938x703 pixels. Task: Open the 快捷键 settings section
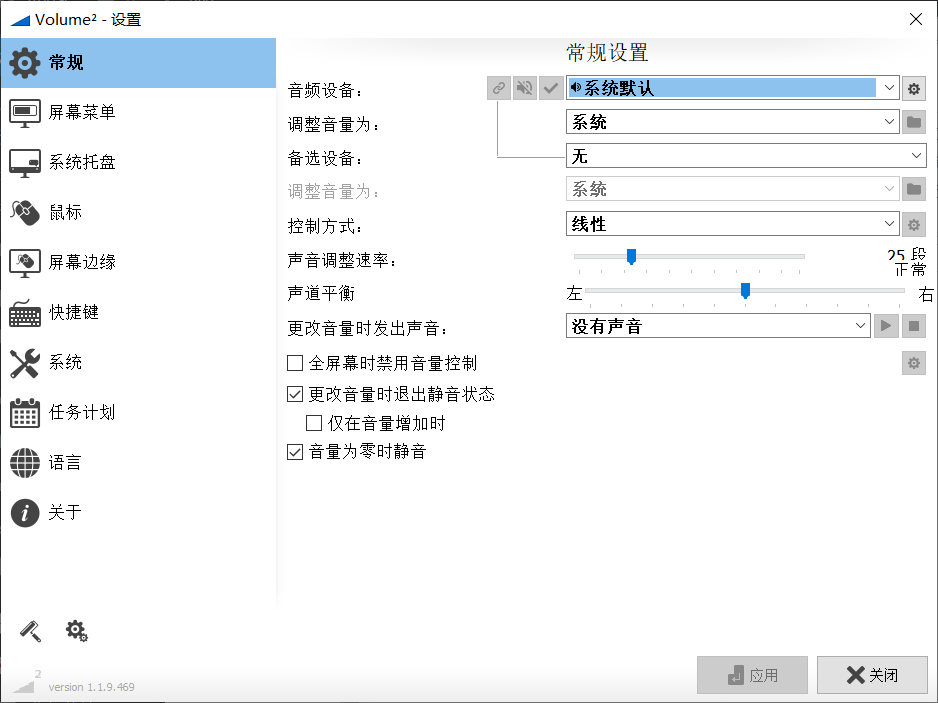pyautogui.click(x=73, y=312)
